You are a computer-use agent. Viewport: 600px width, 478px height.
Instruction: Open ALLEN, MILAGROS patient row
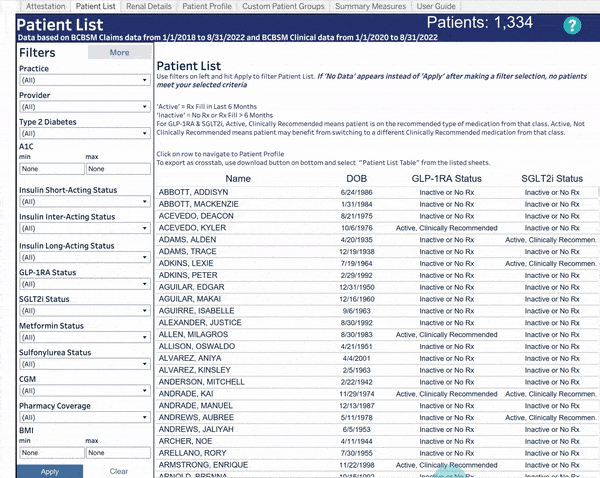click(x=377, y=334)
